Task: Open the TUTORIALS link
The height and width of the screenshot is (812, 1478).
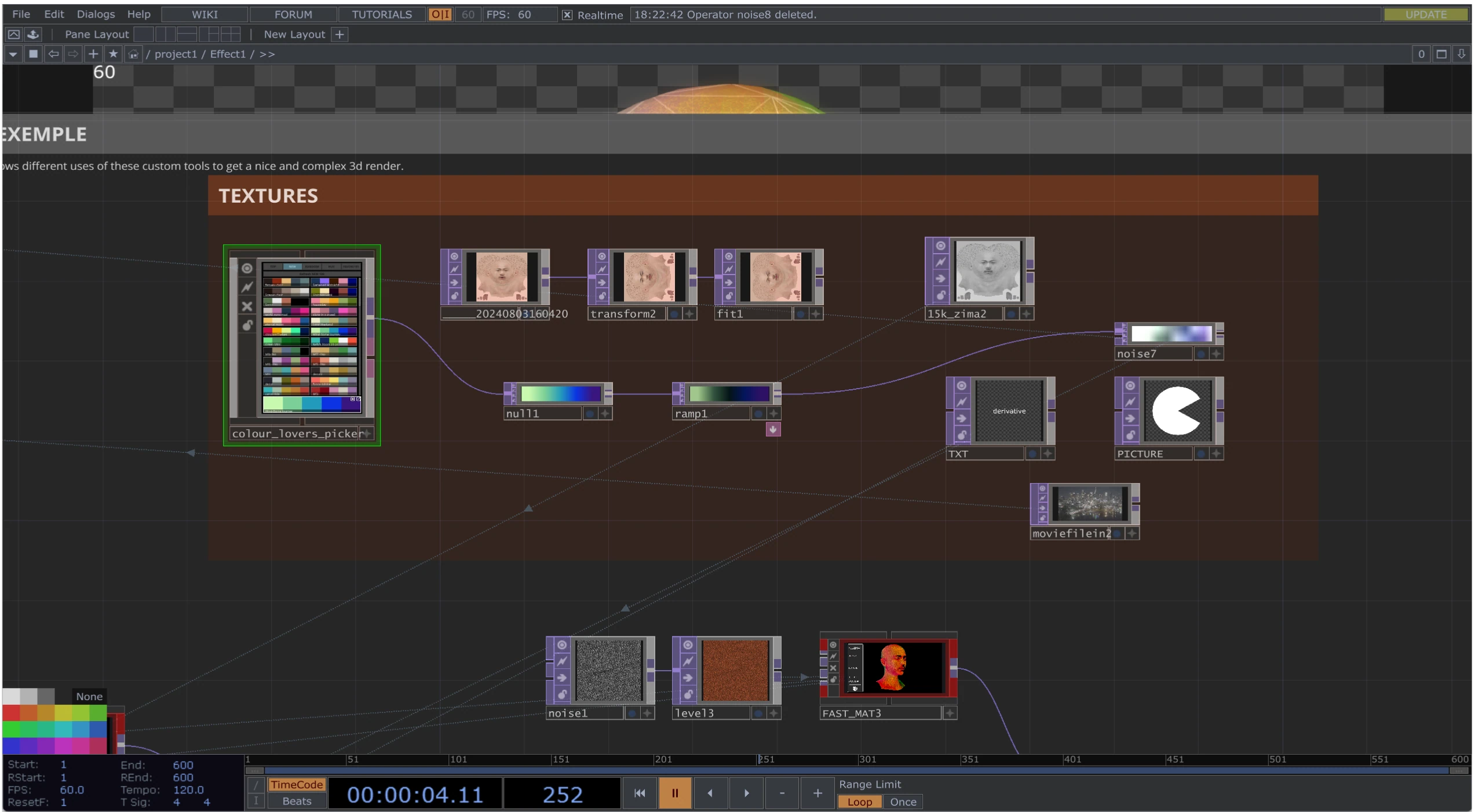Action: click(382, 14)
